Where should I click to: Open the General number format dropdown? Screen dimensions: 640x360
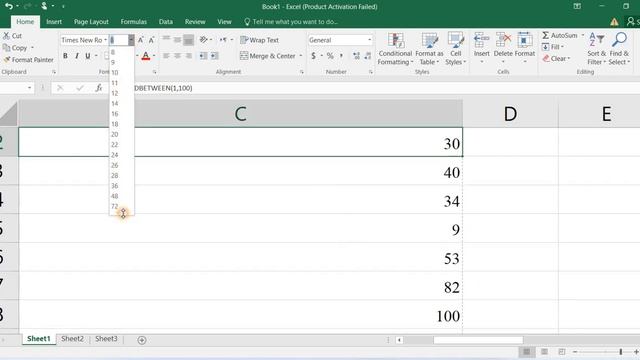coord(369,40)
